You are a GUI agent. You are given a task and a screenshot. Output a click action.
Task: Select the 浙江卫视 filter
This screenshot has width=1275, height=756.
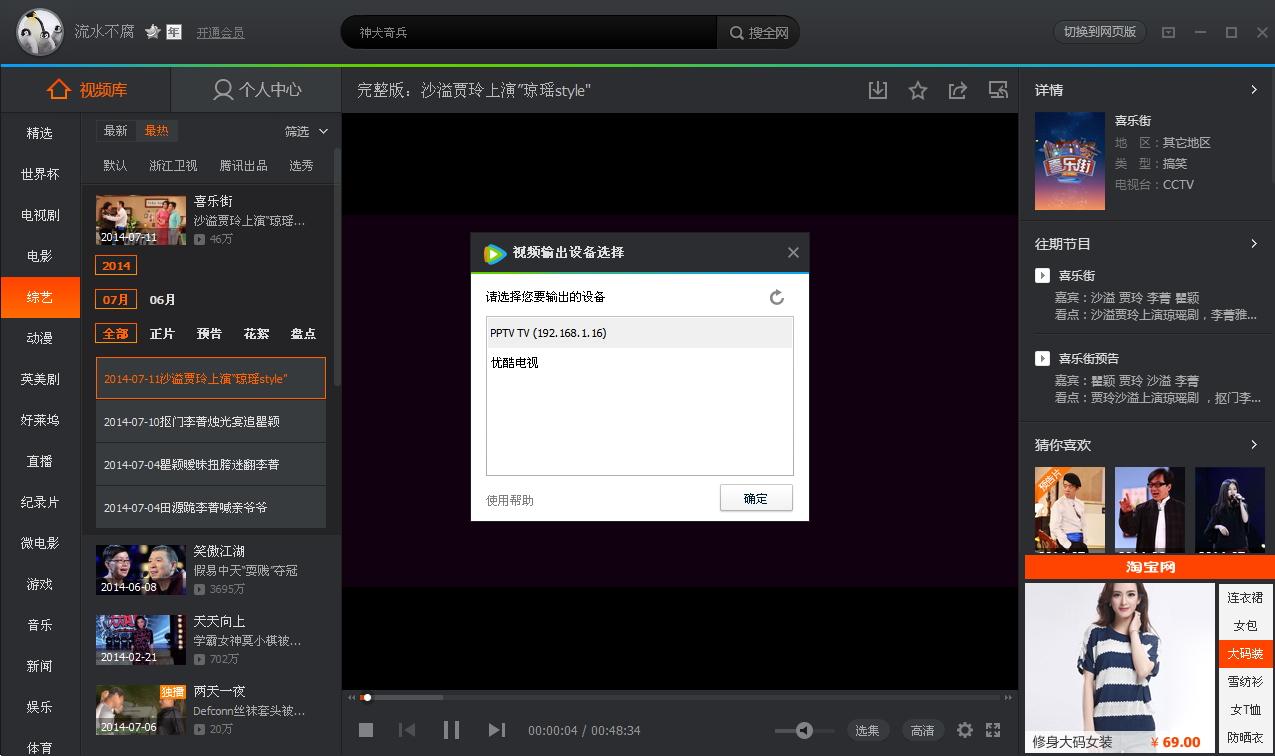[x=173, y=165]
